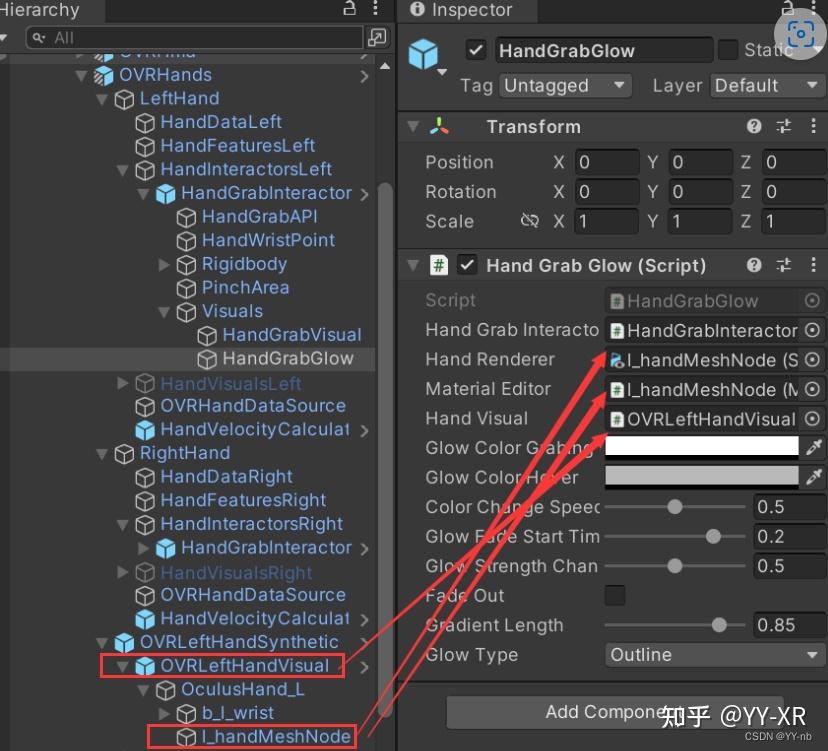Open the Layer dropdown showing Default

click(x=767, y=86)
